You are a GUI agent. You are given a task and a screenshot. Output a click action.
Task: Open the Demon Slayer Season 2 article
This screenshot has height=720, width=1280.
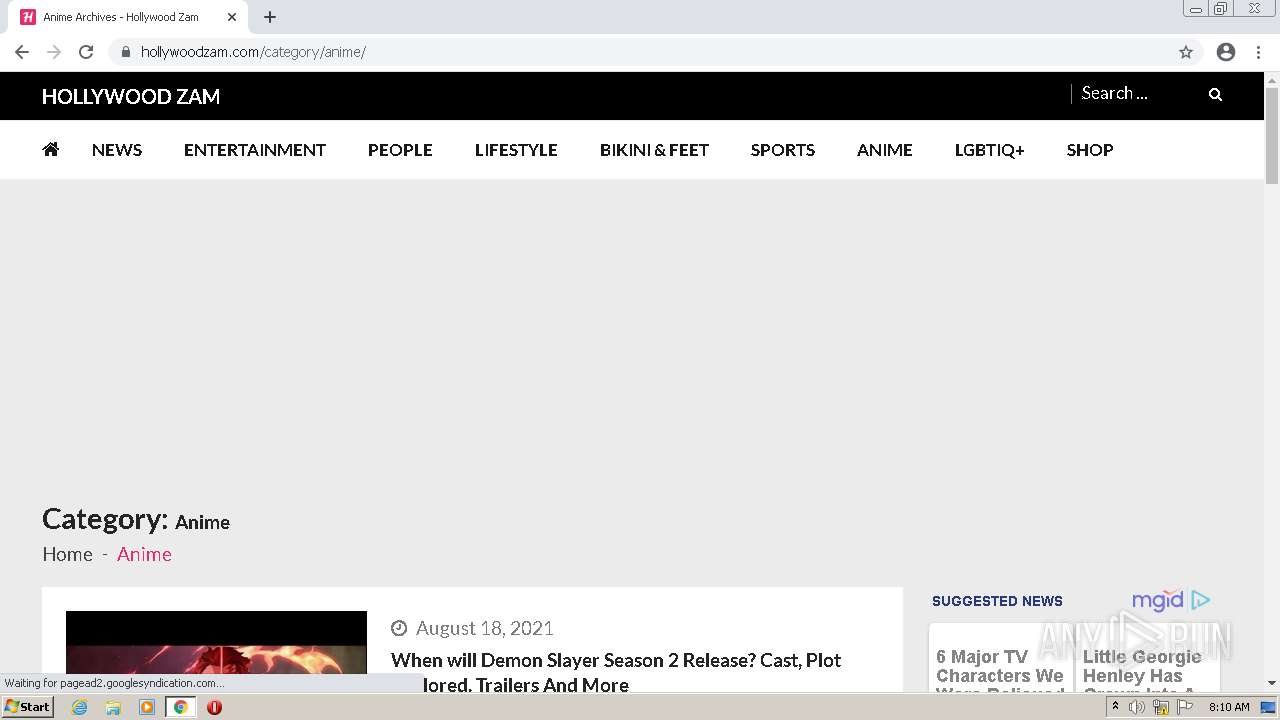tap(616, 672)
